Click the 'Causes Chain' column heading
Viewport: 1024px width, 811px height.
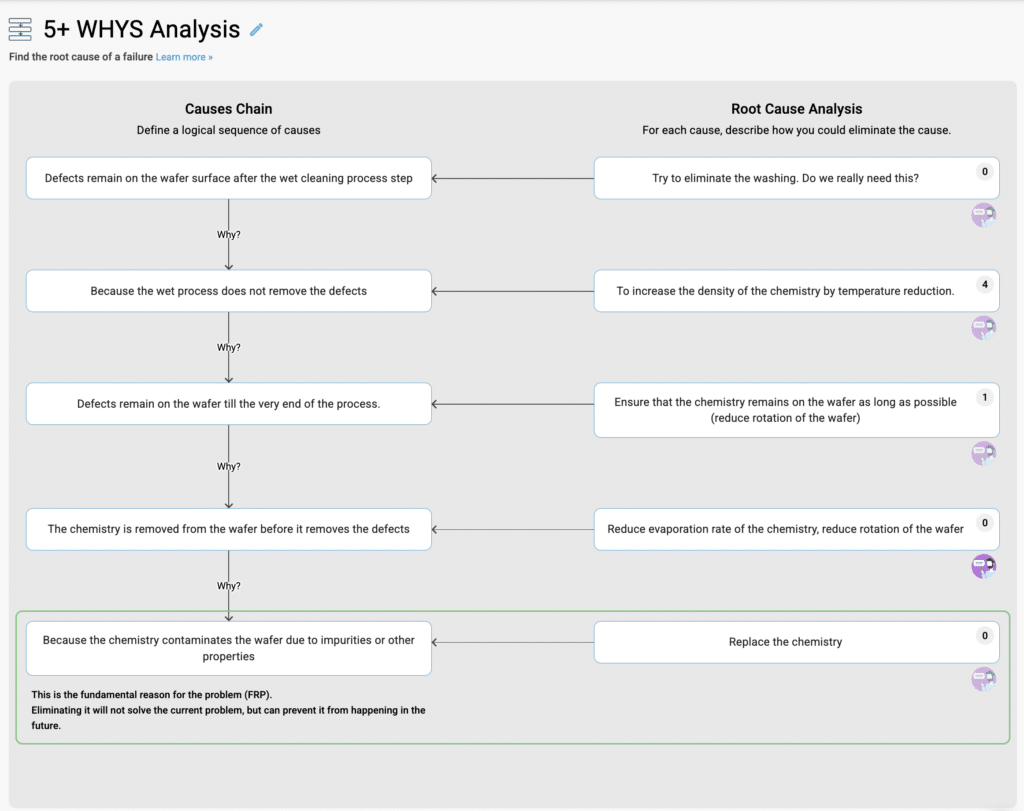(x=229, y=109)
